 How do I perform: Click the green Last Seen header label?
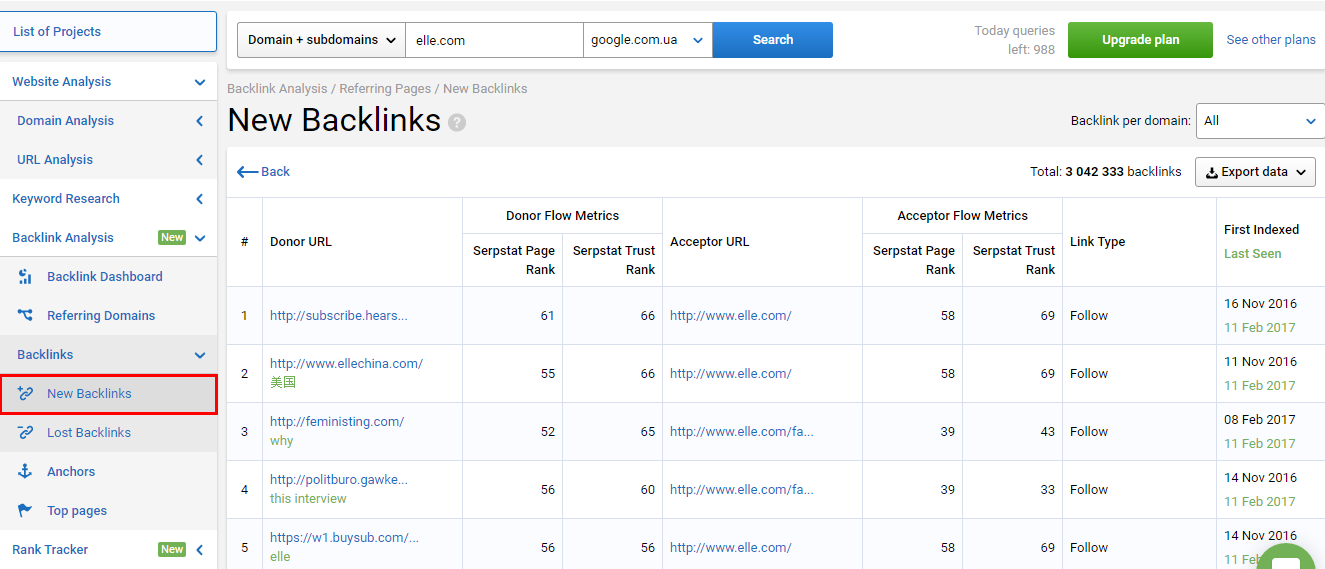pos(1252,254)
